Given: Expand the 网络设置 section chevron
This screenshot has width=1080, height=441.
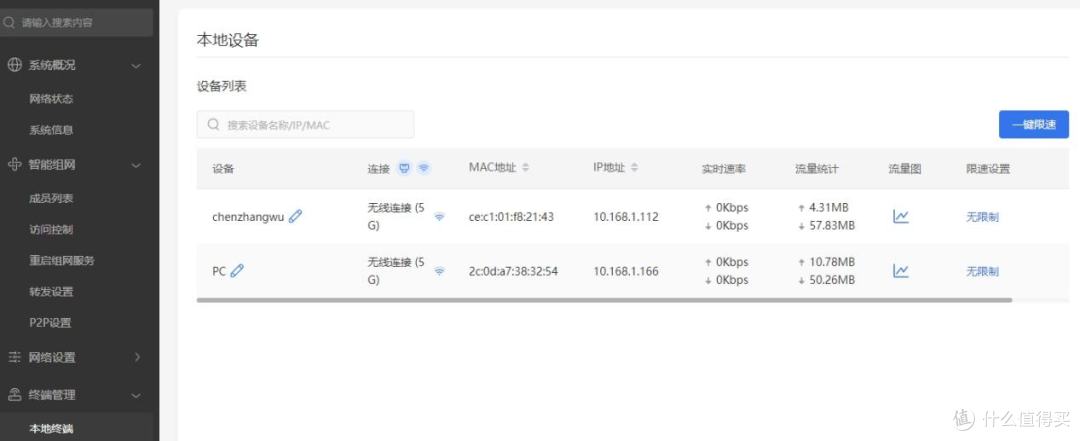Looking at the screenshot, I should [136, 357].
